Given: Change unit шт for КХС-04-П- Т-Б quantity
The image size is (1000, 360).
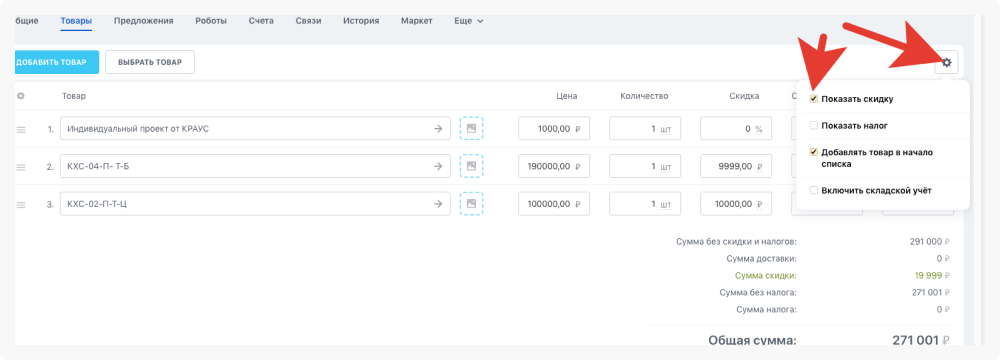Looking at the screenshot, I should 666,167.
